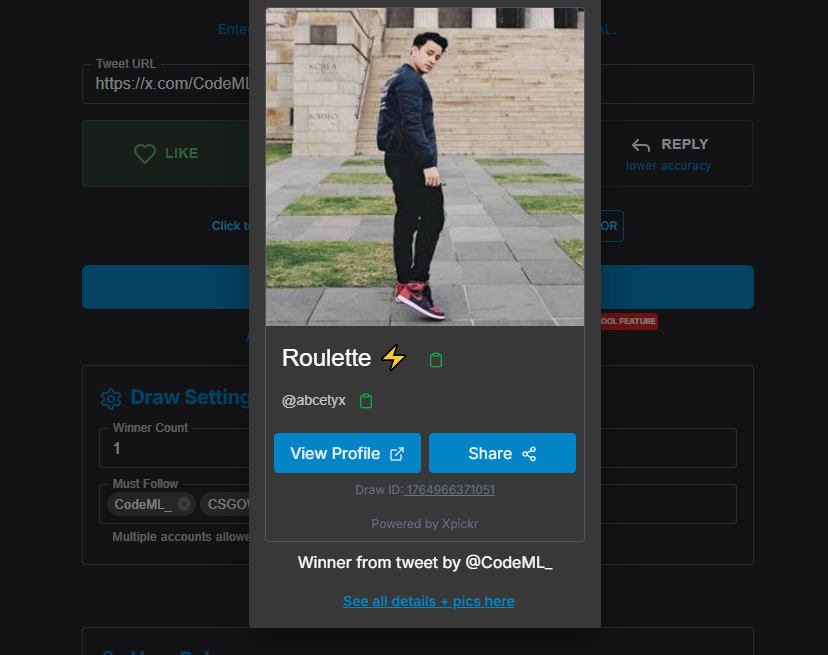Open the View Profile button
This screenshot has width=828, height=655.
click(x=347, y=453)
